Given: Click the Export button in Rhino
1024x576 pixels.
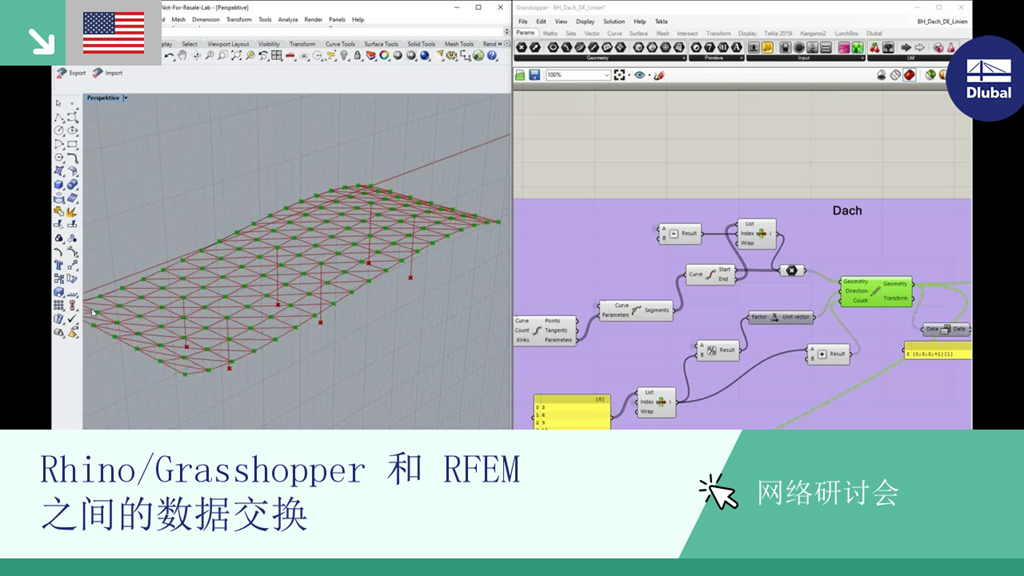Looking at the screenshot, I should click(x=71, y=72).
